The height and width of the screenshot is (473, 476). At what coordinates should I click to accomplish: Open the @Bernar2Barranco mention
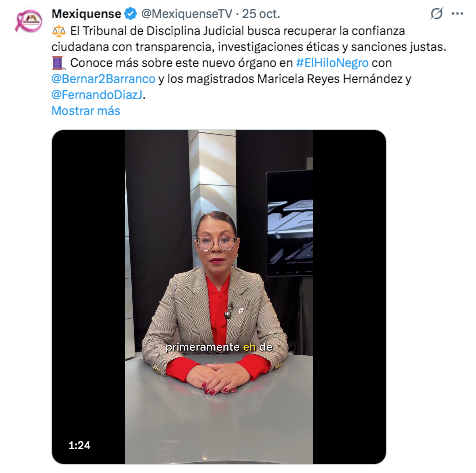[103, 79]
